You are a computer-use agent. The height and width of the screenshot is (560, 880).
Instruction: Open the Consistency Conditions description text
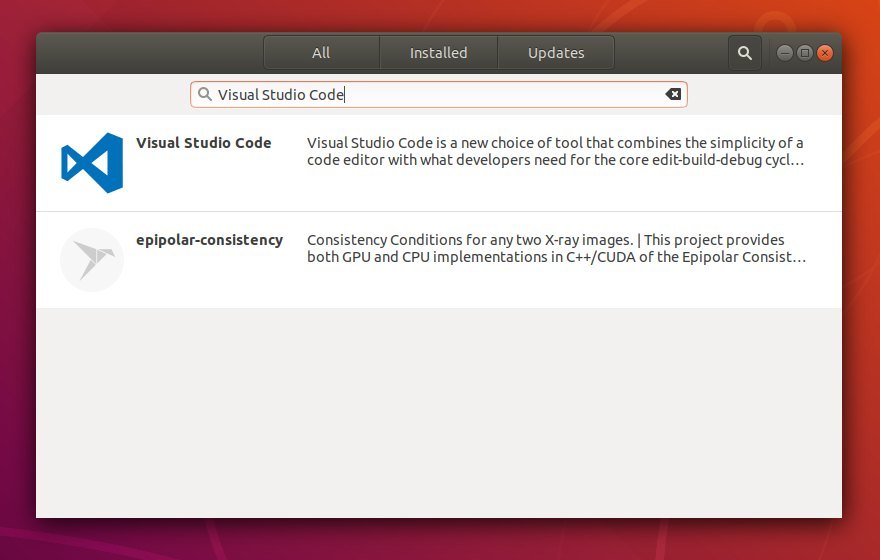(x=555, y=249)
